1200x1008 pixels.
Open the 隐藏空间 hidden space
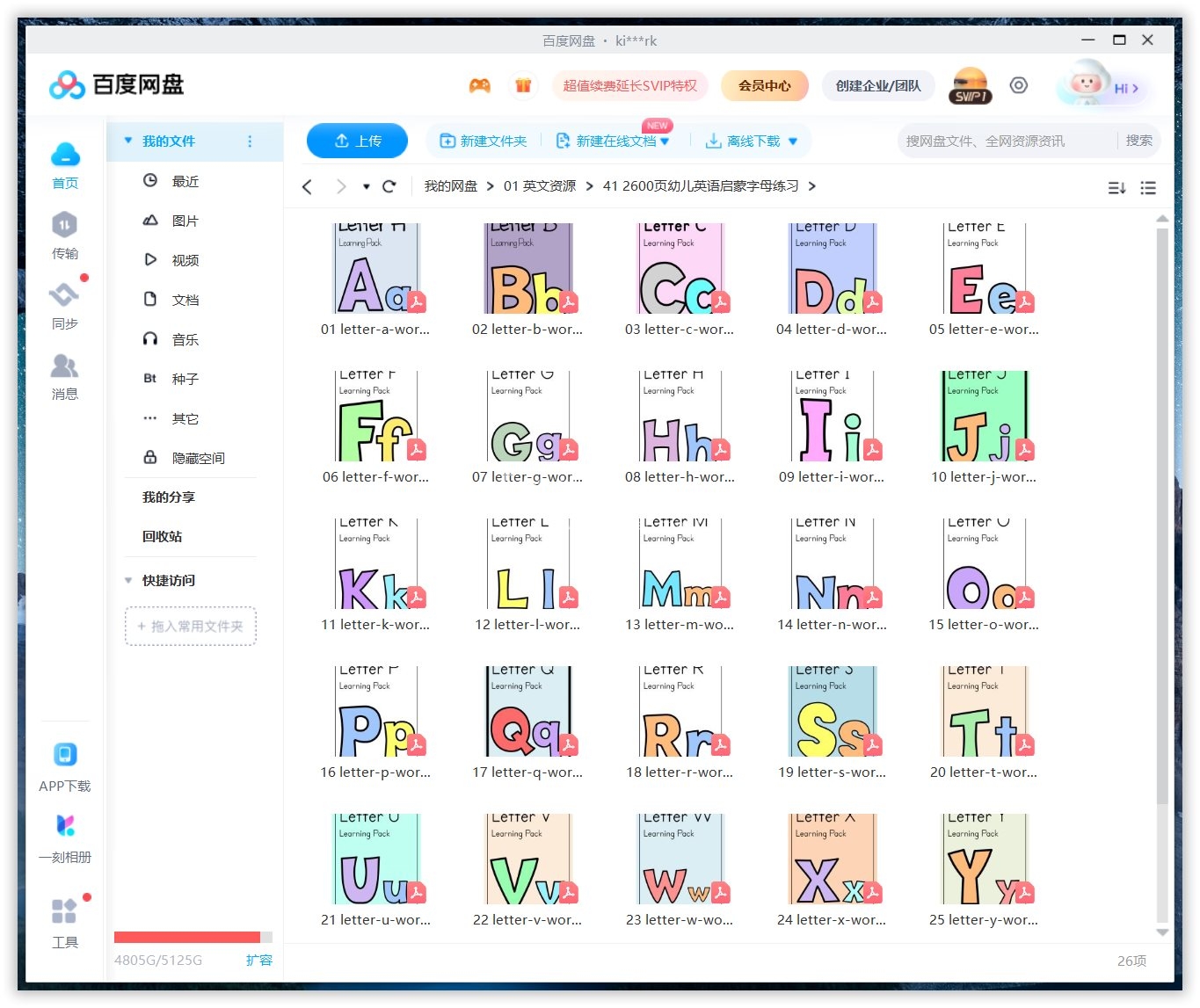click(x=150, y=457)
